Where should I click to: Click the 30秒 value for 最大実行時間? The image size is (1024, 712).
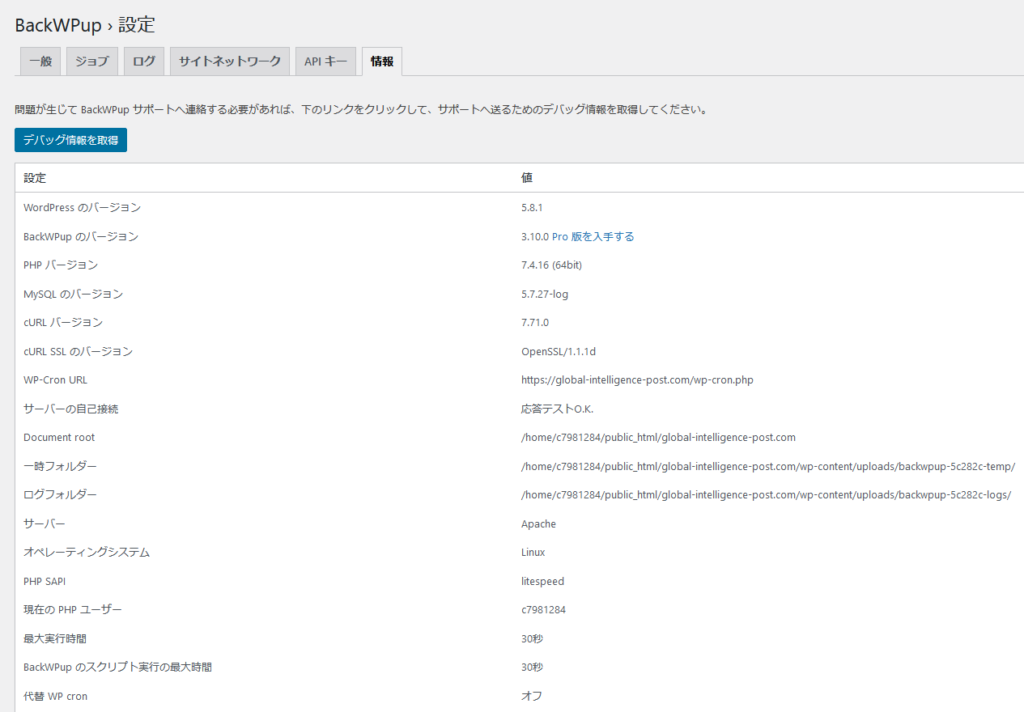tap(532, 639)
